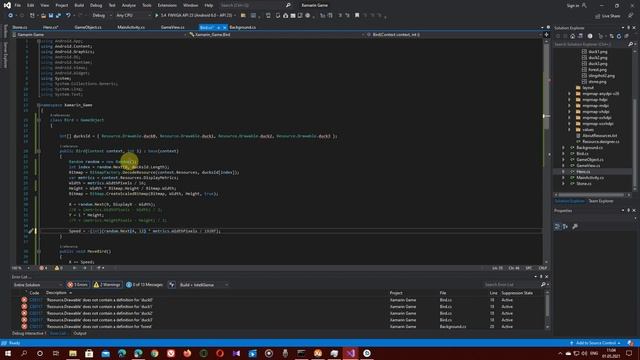Image resolution: width=640 pixels, height=360 pixels.
Task: Select Resource.designer.cs in the Solution Explorer
Action: pos(601,142)
